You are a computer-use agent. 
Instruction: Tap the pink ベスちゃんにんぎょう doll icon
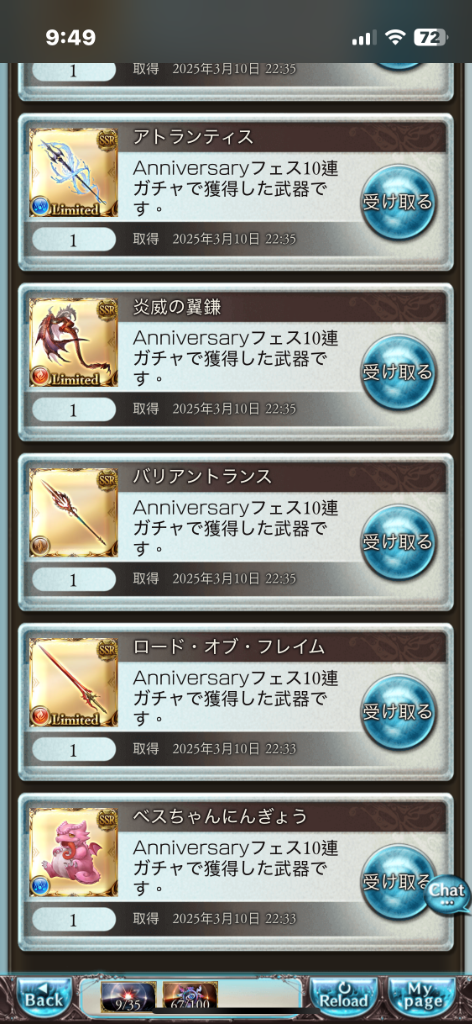pyautogui.click(x=73, y=852)
